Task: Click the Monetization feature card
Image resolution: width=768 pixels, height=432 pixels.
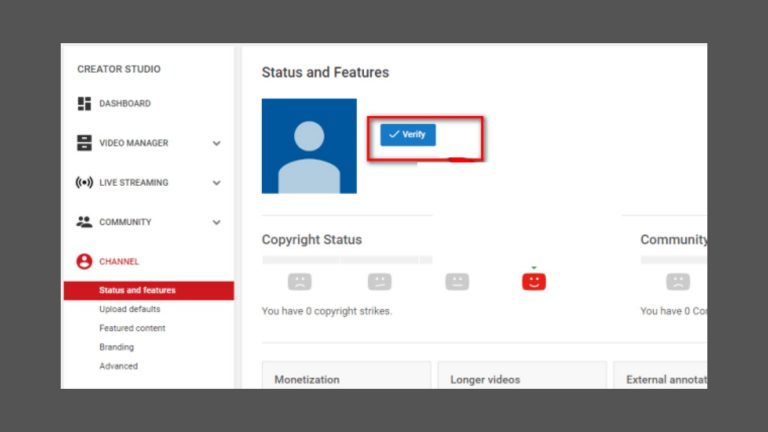Action: pyautogui.click(x=347, y=375)
